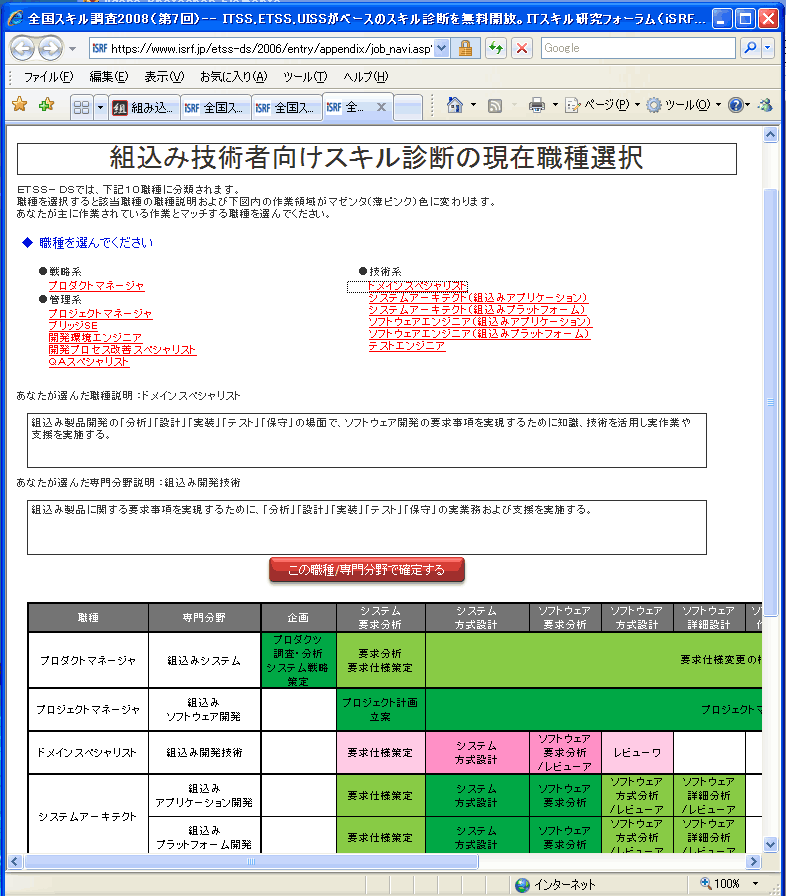The height and width of the screenshot is (896, 786).
Task: Open the ツール(T) menu
Action: tap(305, 77)
